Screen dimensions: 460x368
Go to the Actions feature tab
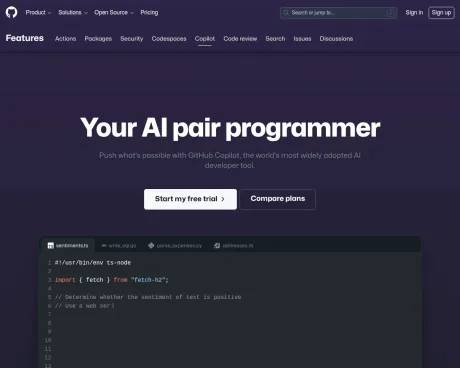point(65,39)
